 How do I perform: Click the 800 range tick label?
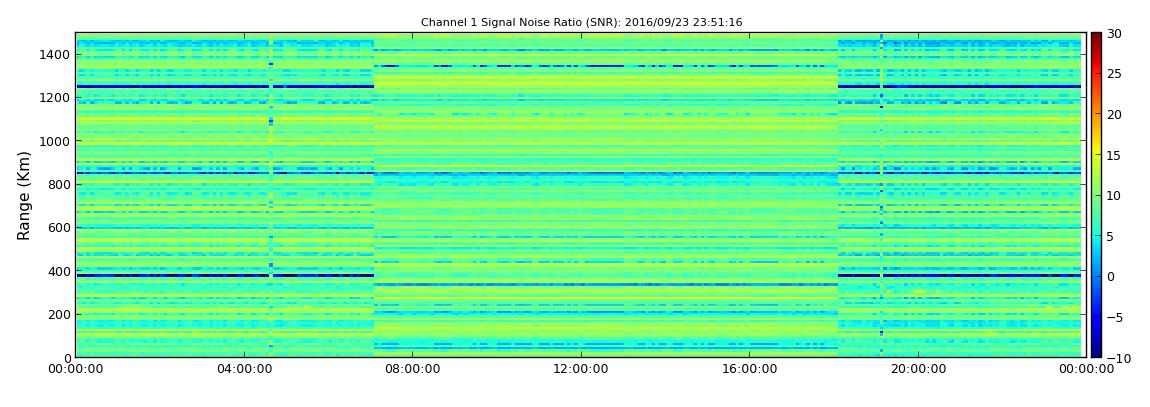(x=59, y=184)
